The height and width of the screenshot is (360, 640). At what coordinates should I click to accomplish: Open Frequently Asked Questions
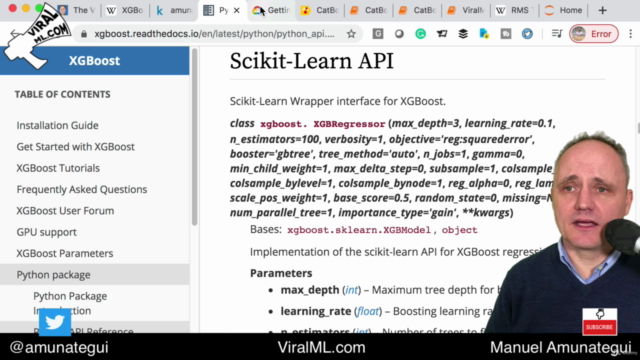[82, 189]
